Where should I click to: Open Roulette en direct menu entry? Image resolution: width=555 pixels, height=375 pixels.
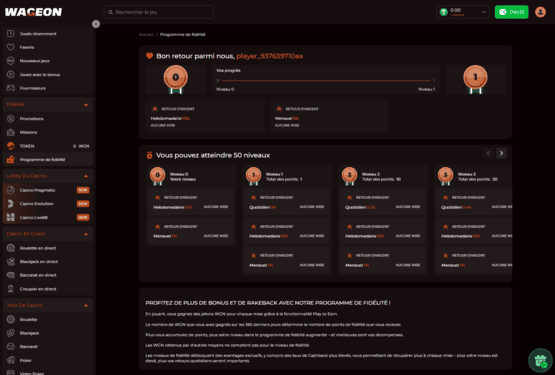tap(48, 248)
